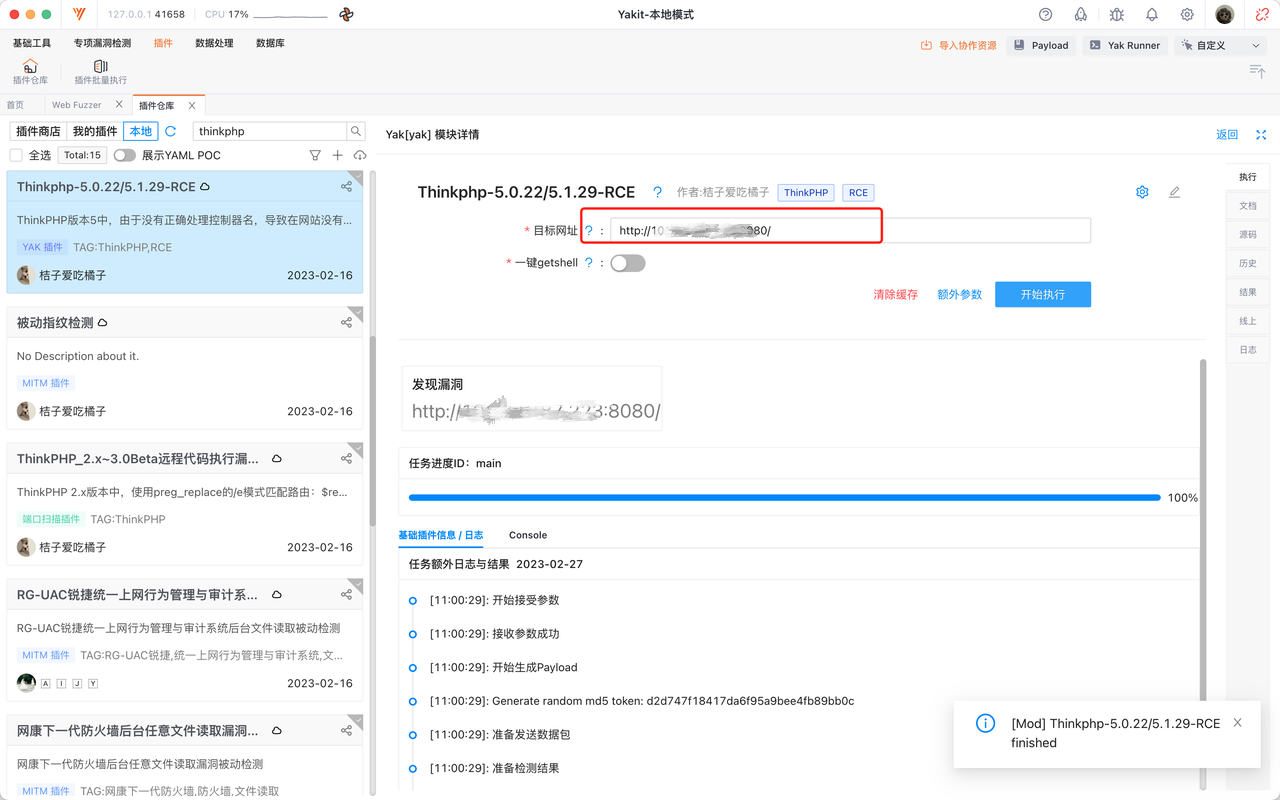Open plugin settings gear in module detail
The height and width of the screenshot is (800, 1280).
click(x=1142, y=192)
